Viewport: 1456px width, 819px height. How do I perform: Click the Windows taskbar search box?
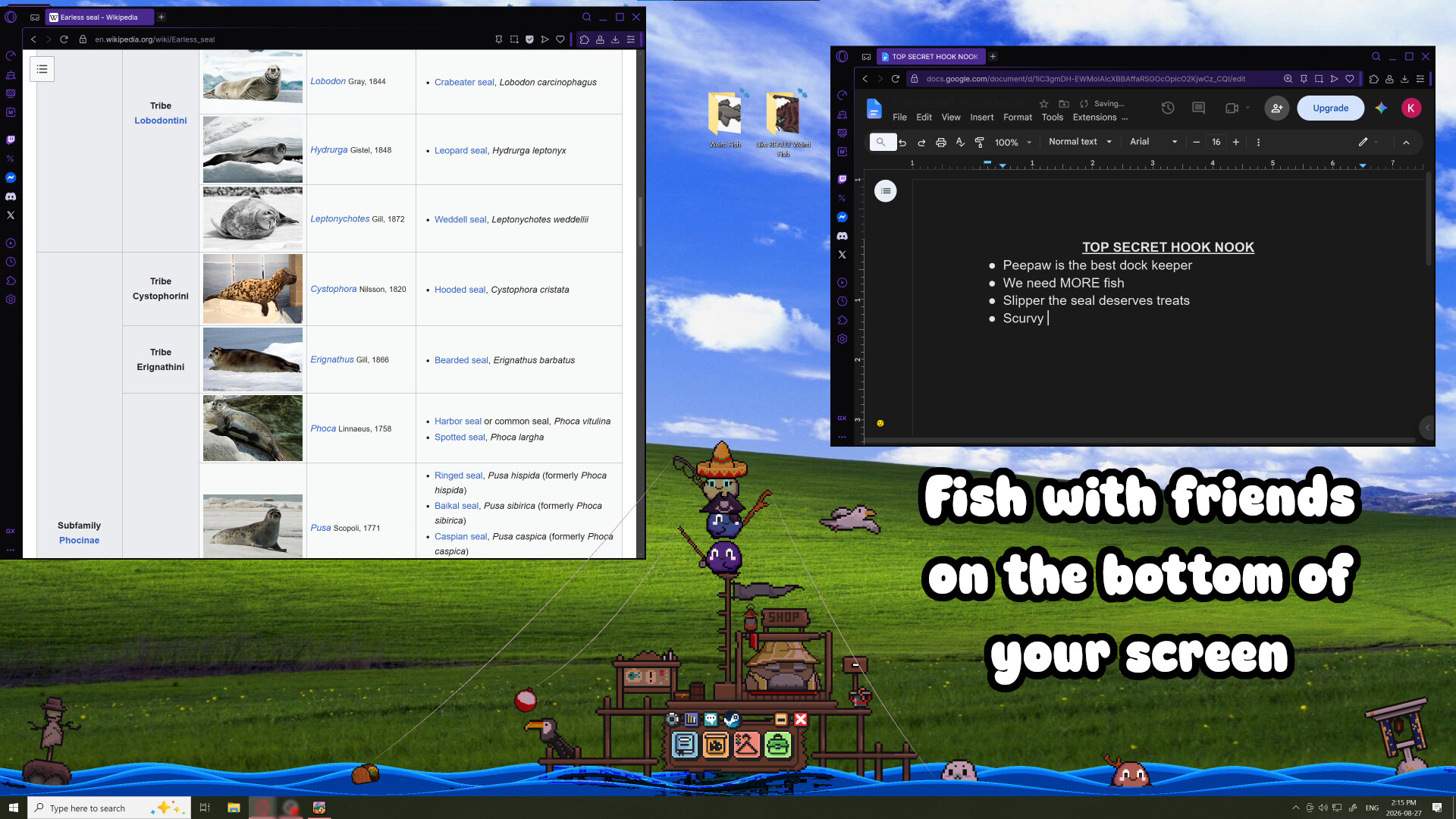[108, 808]
